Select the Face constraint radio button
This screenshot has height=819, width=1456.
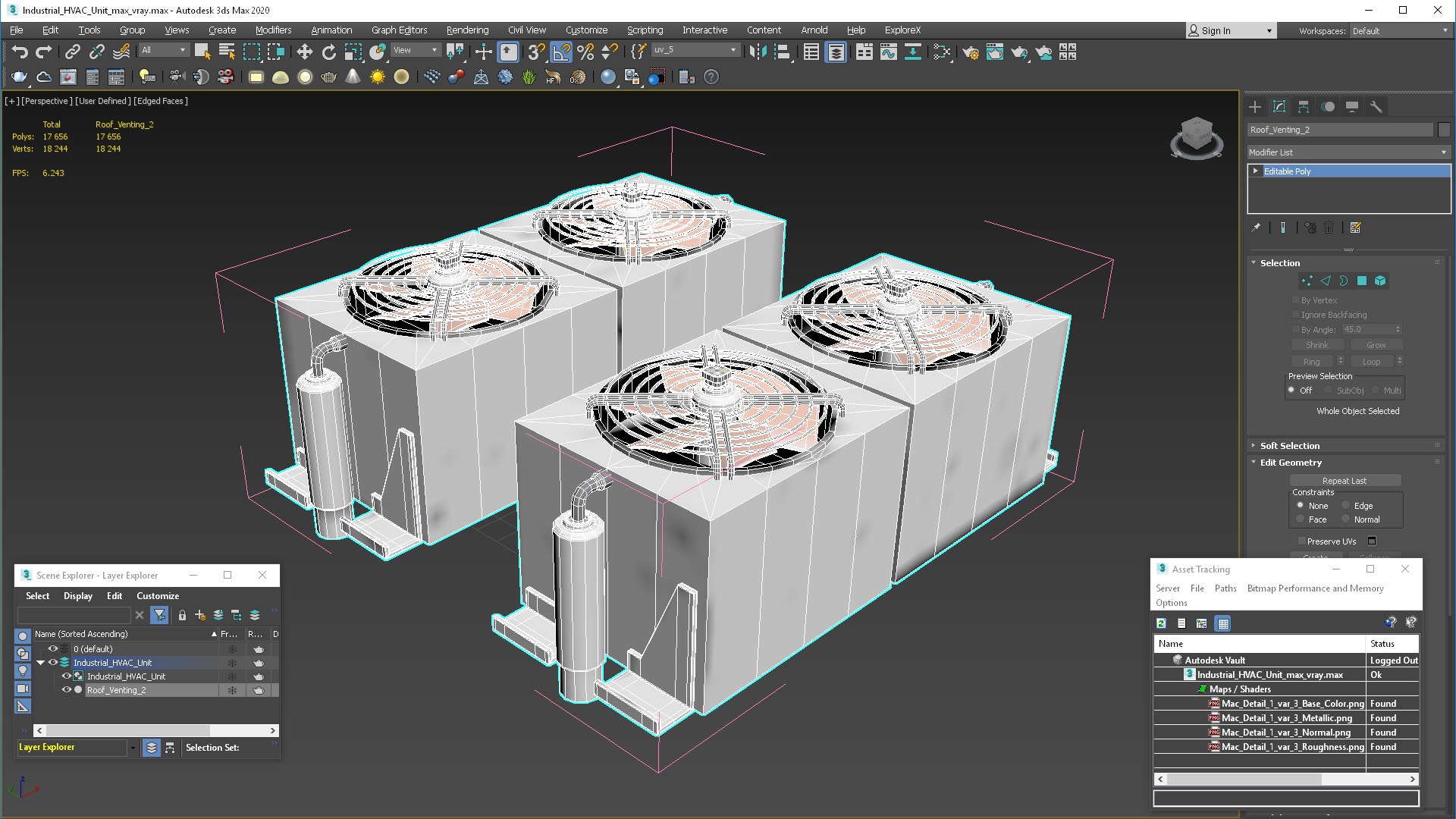[x=1301, y=519]
